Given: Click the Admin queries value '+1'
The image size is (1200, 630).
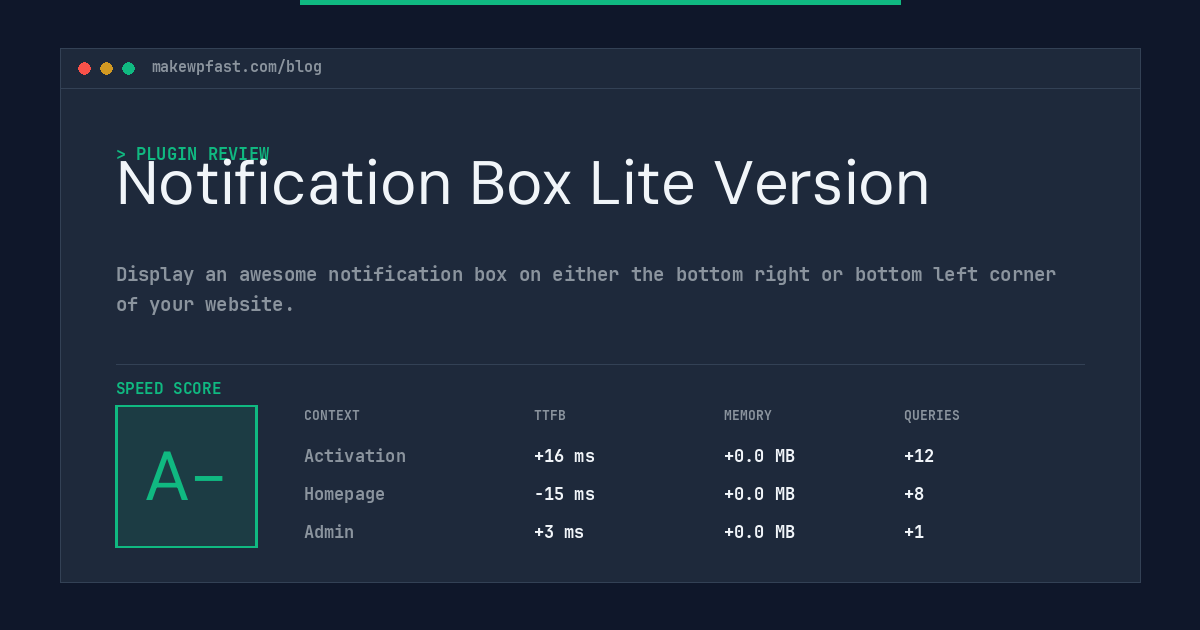Looking at the screenshot, I should click(914, 532).
